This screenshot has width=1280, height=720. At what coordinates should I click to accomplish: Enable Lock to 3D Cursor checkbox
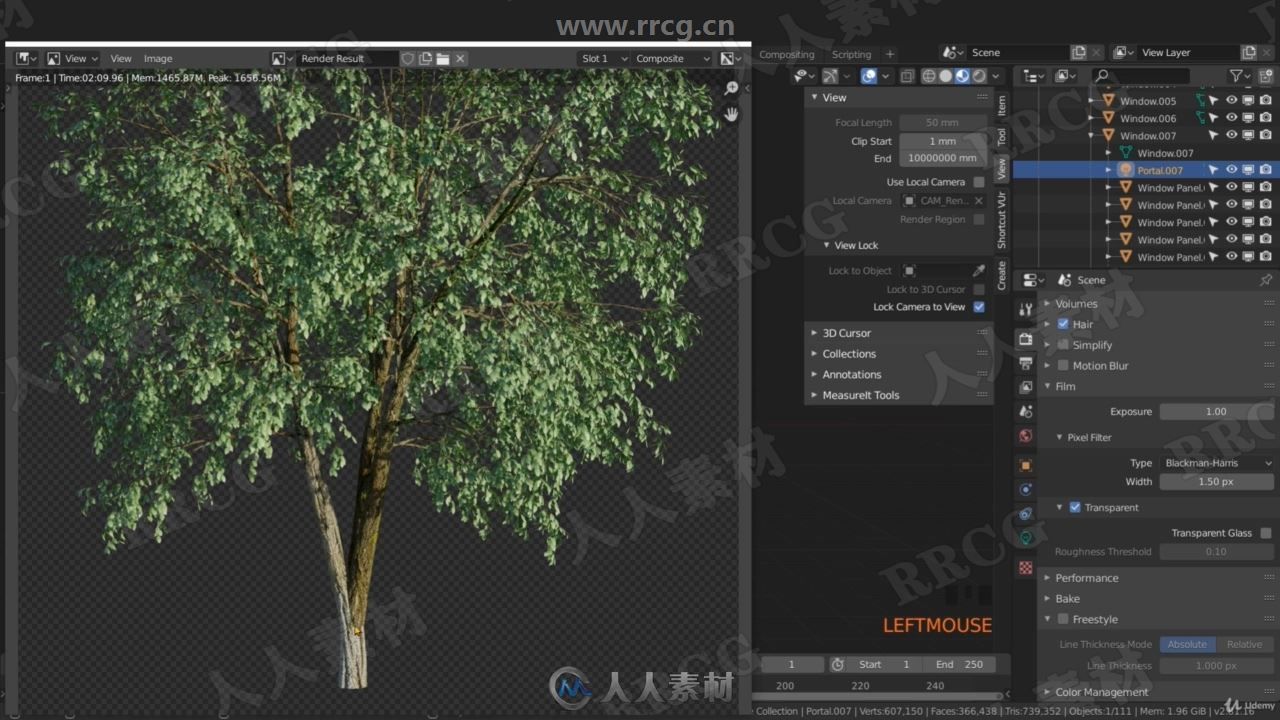[x=979, y=289]
